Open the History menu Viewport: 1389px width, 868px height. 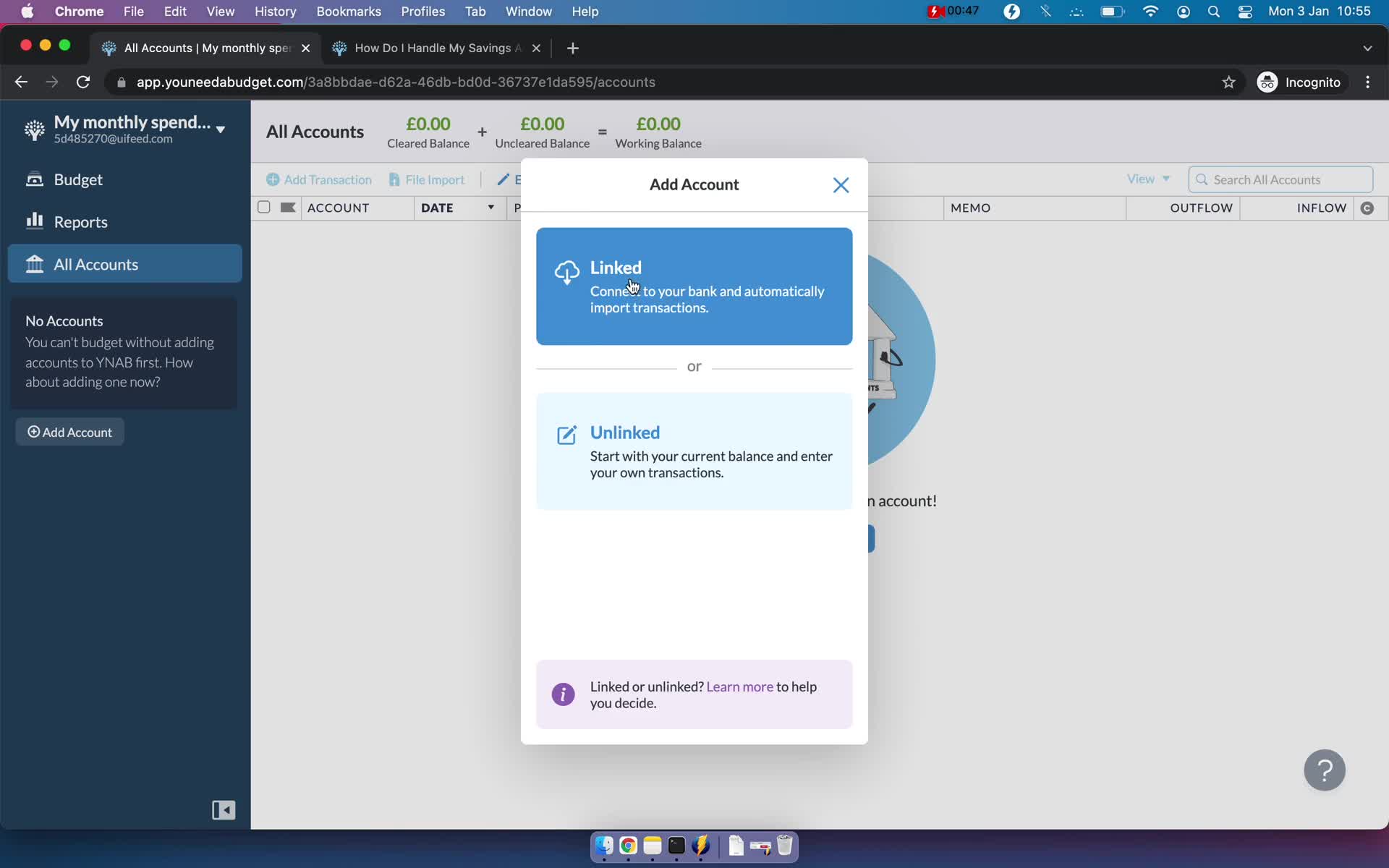click(275, 11)
